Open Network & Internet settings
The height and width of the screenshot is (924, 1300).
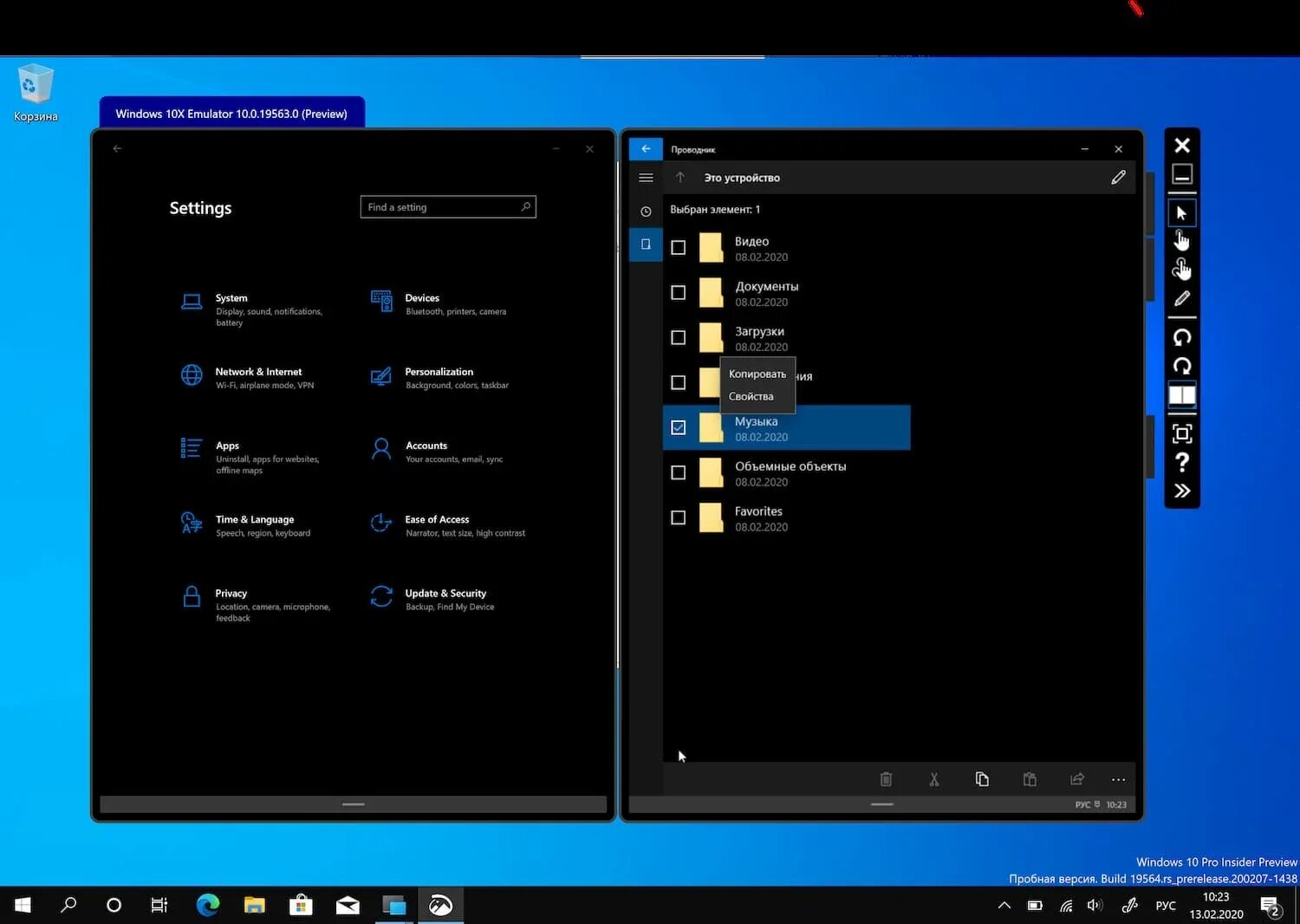click(x=248, y=378)
